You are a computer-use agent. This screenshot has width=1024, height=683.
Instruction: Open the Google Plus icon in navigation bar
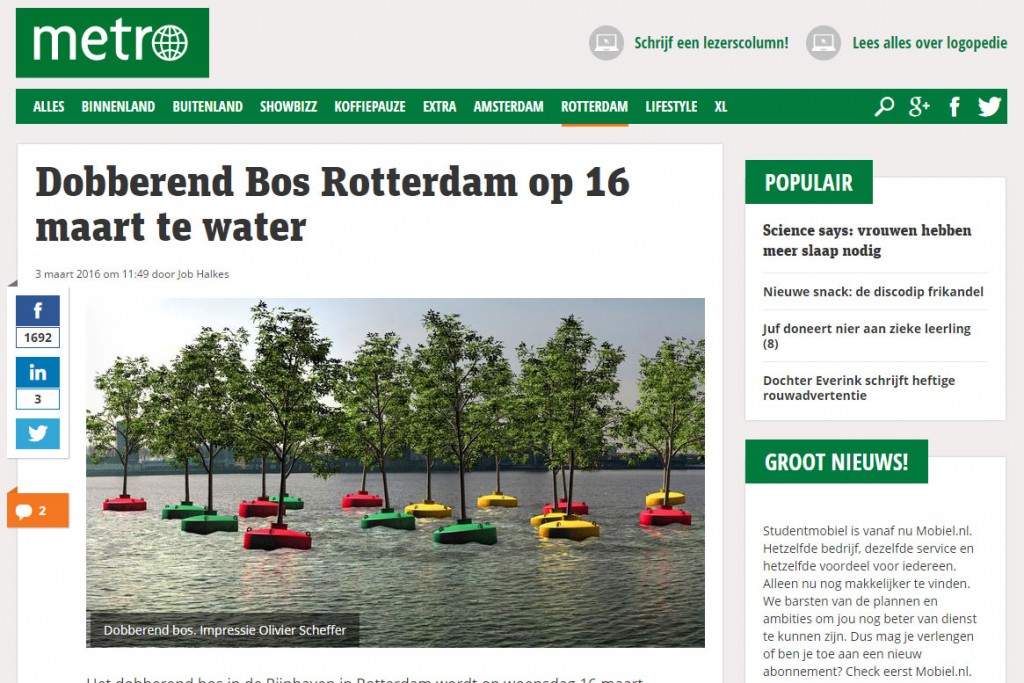(x=919, y=106)
